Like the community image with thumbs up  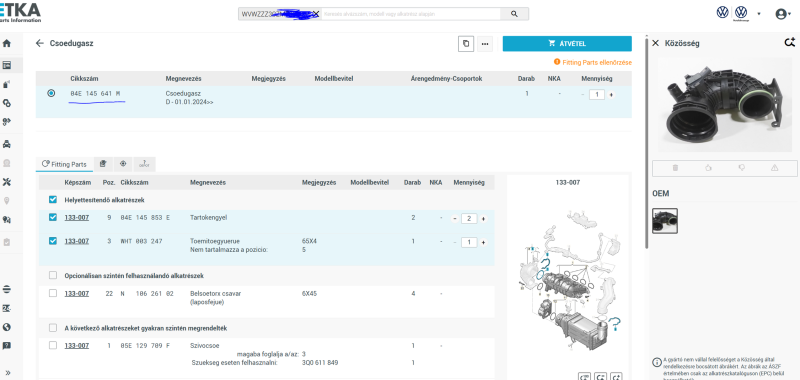click(x=708, y=168)
